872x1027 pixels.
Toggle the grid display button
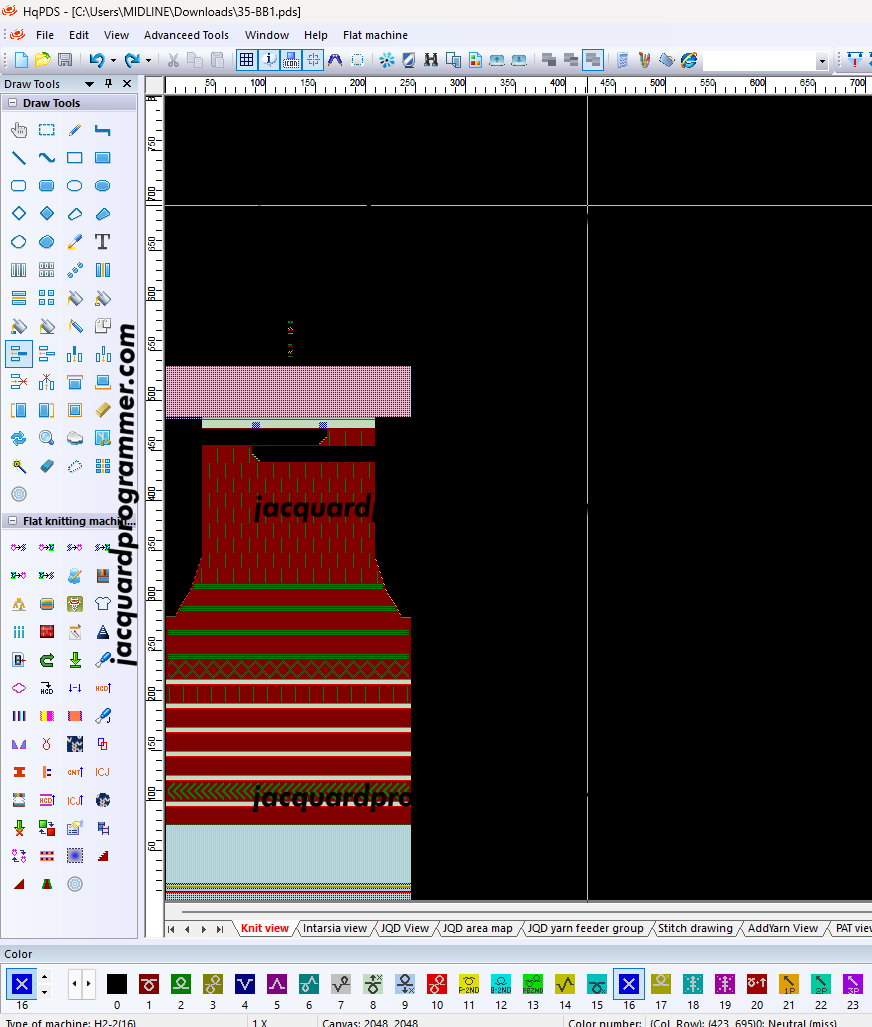246,60
